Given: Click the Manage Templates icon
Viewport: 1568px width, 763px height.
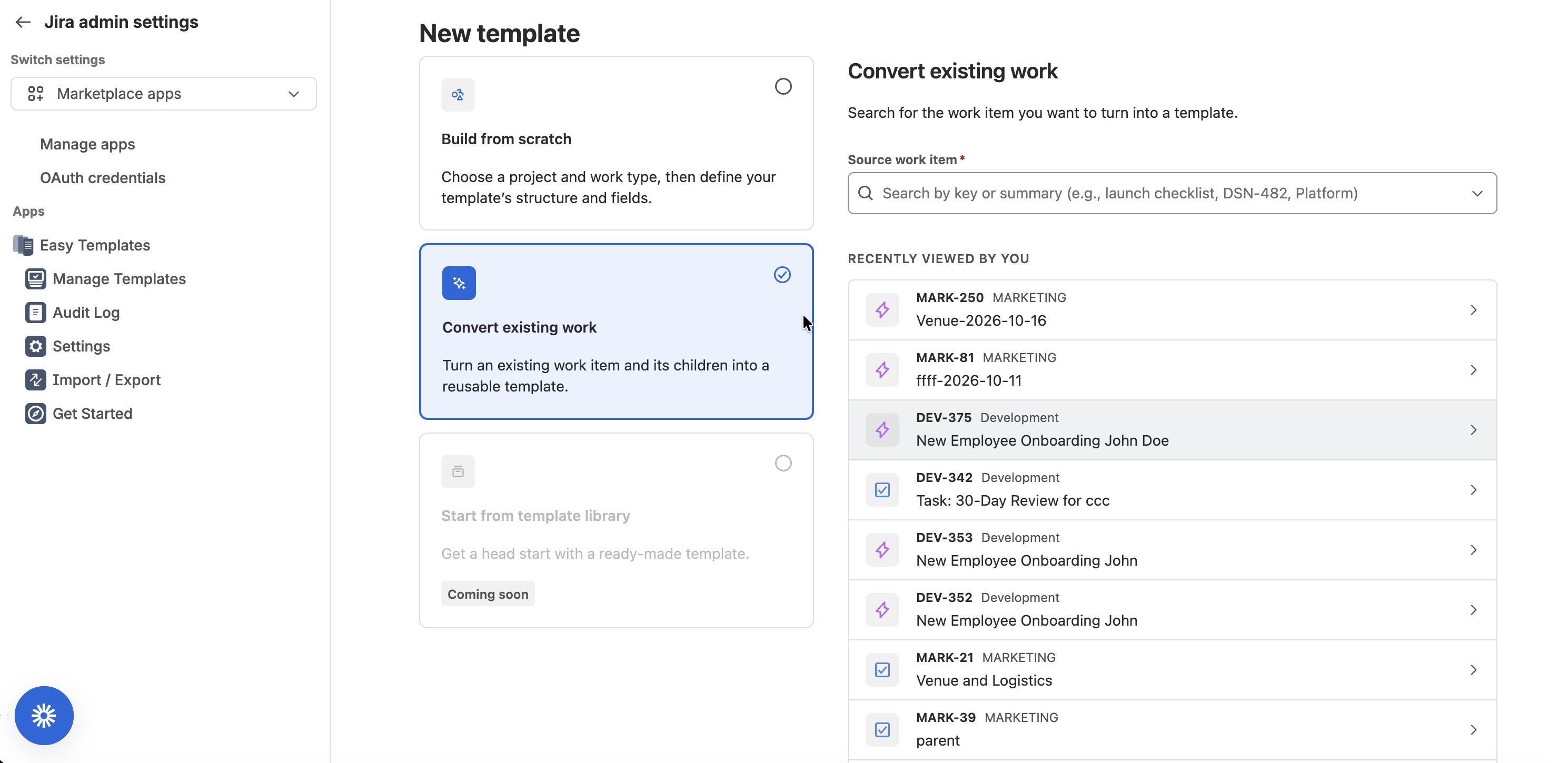Looking at the screenshot, I should coord(35,279).
